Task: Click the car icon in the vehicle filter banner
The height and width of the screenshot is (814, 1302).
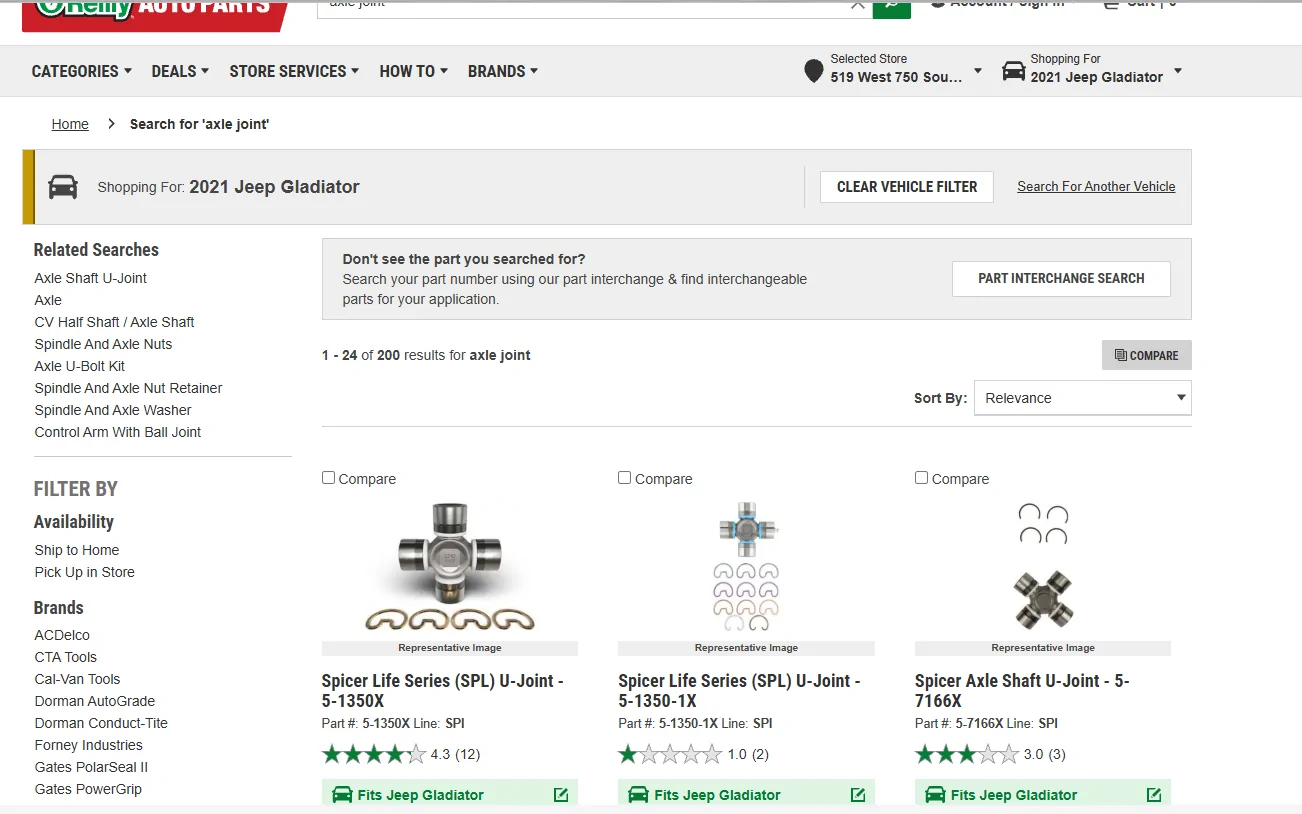Action: (x=63, y=187)
